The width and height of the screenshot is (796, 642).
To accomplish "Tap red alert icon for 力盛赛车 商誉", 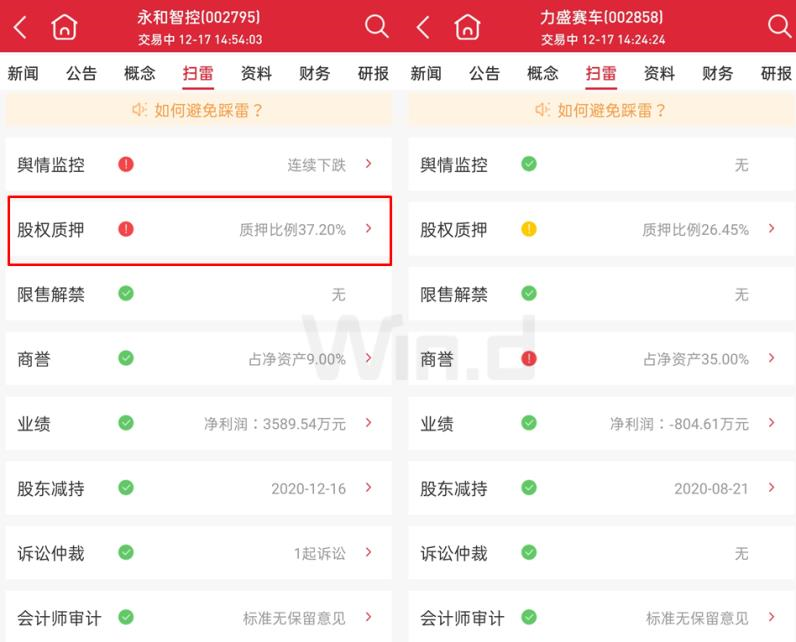I will [529, 358].
